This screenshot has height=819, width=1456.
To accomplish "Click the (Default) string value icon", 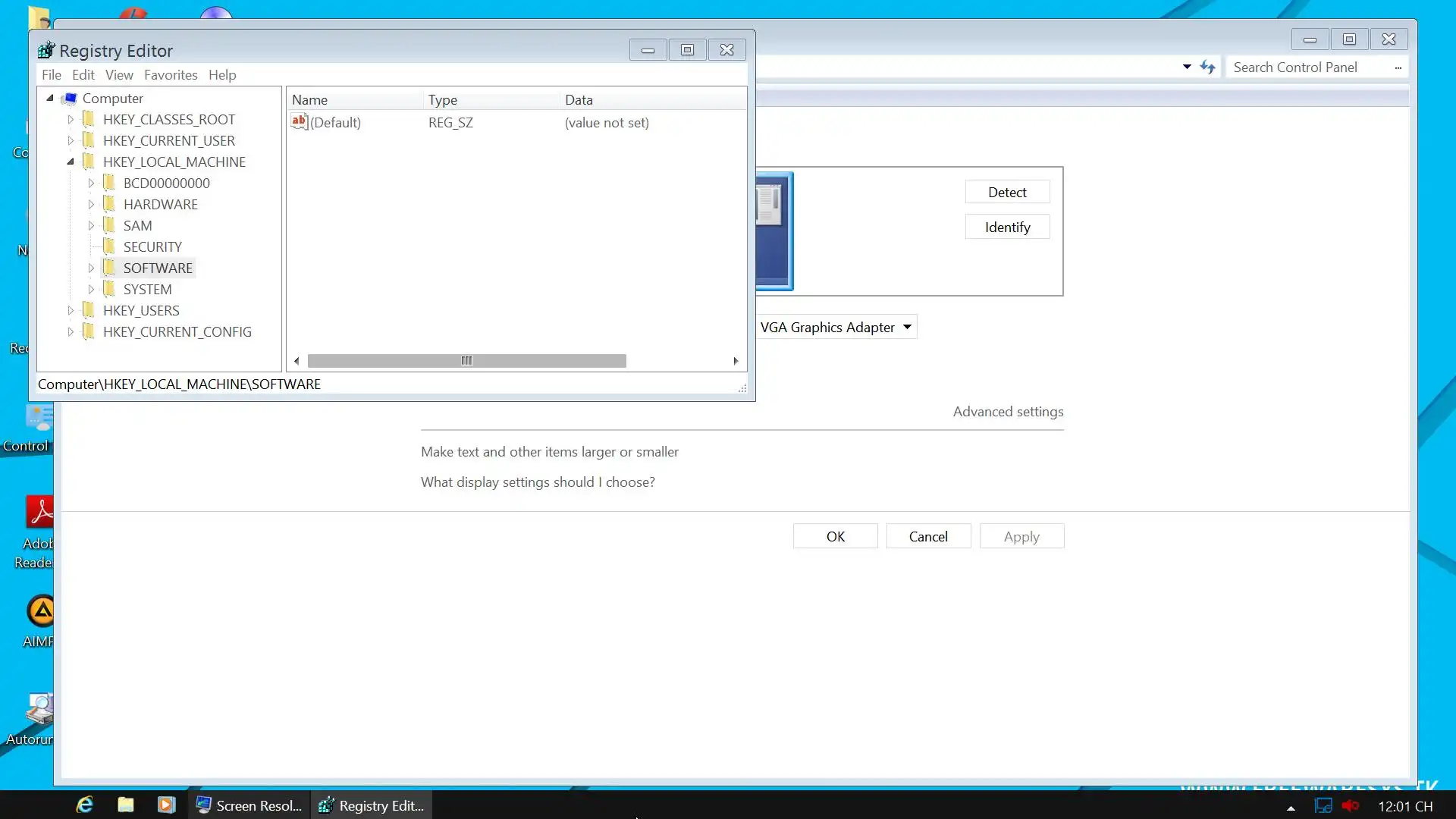I will [300, 122].
